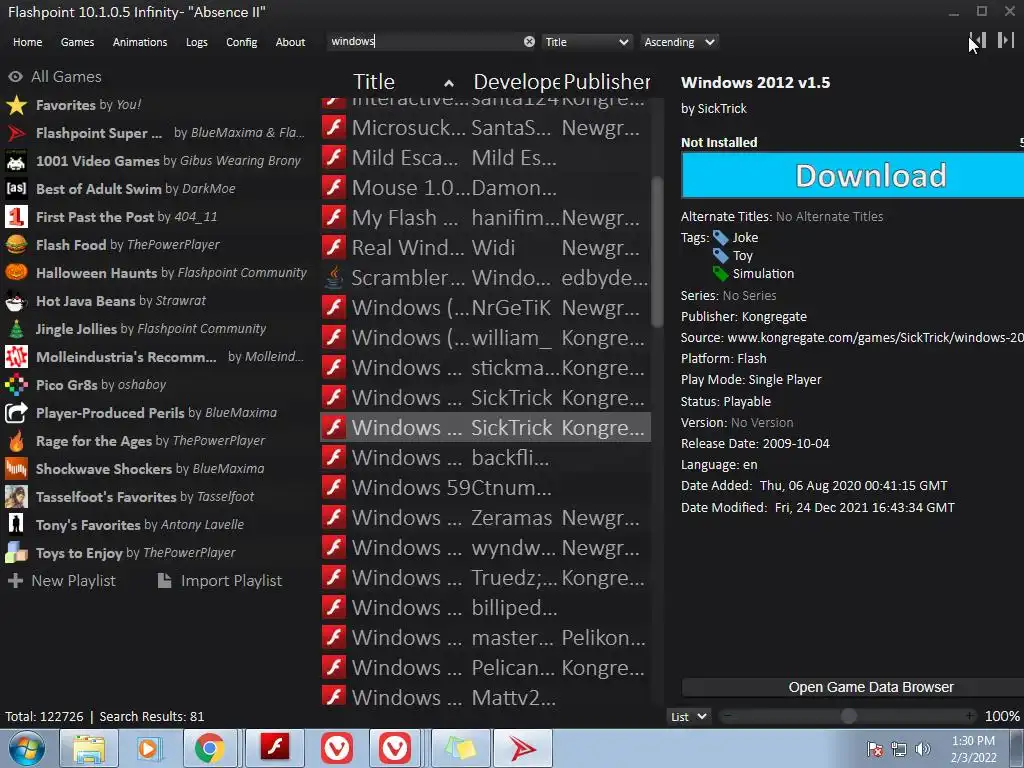Screen dimensions: 1024x768
Task: Open Hot Java Beans playlist icon
Action: point(16,300)
